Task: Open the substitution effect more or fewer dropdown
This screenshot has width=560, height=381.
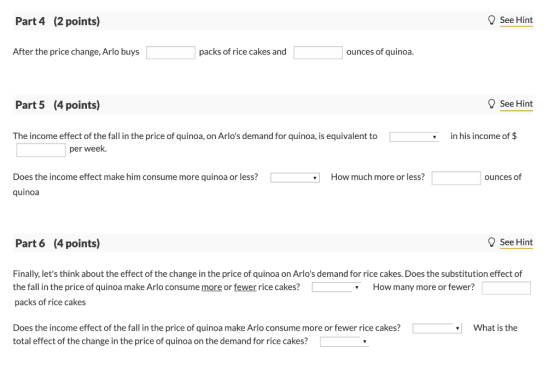Action: (x=335, y=287)
